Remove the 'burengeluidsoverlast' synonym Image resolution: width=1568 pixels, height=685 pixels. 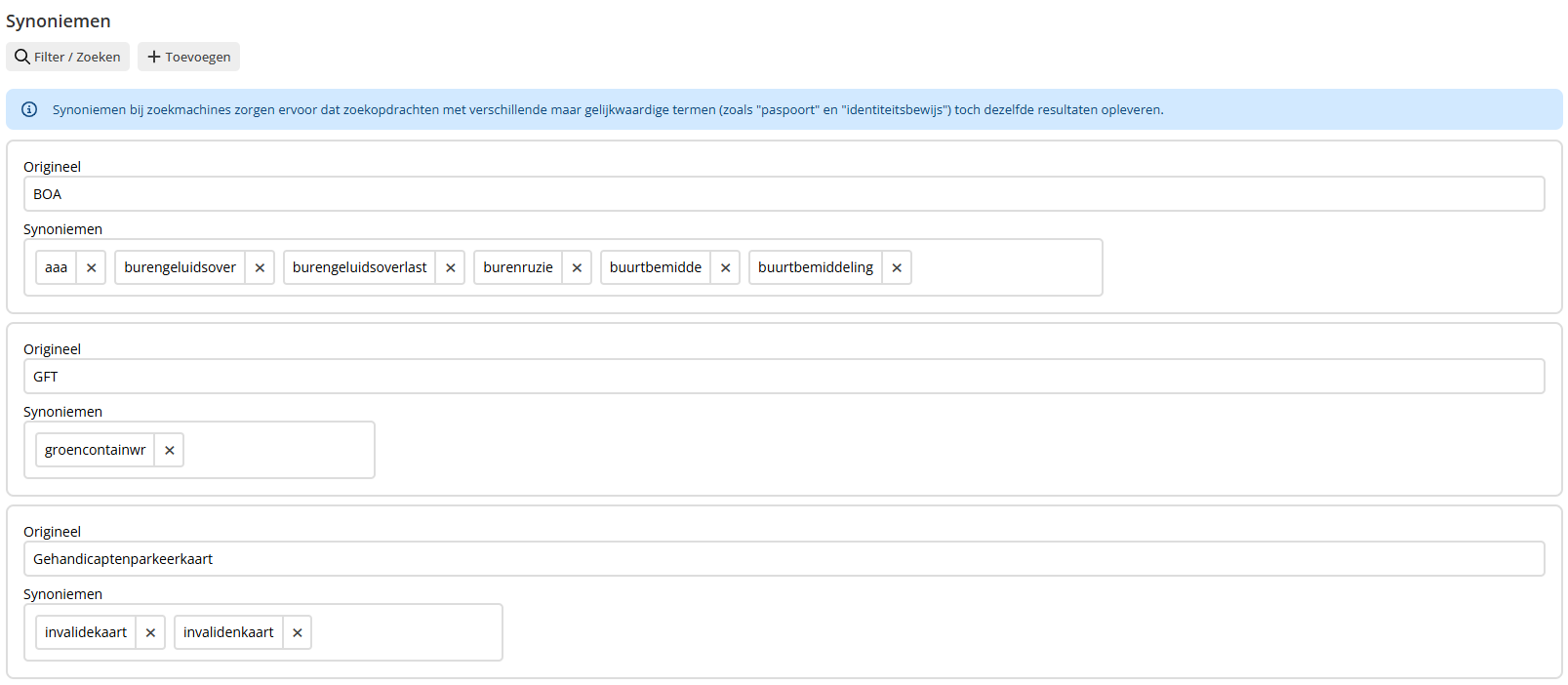click(450, 267)
